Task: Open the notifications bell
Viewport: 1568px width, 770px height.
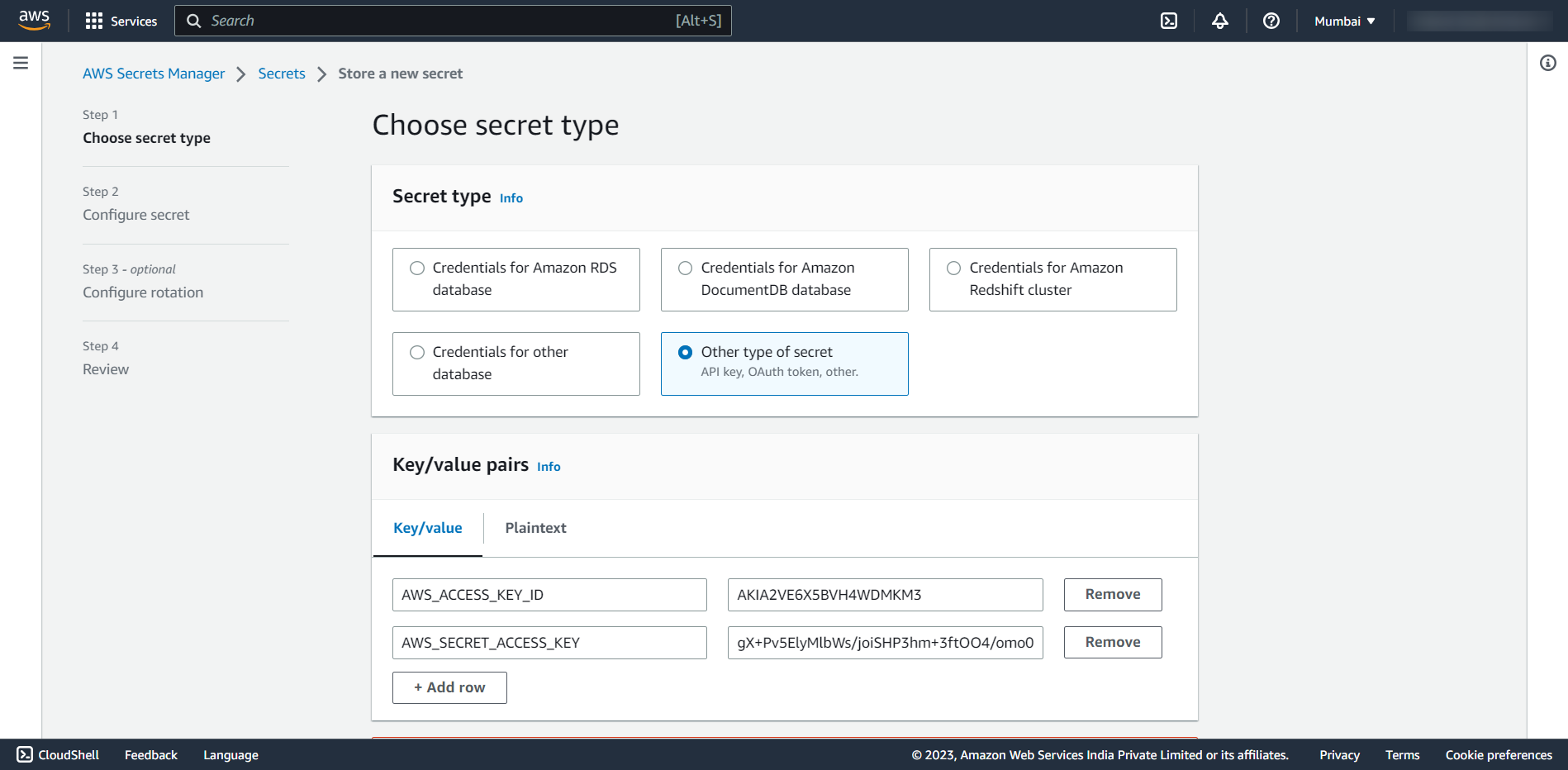Action: pos(1220,21)
